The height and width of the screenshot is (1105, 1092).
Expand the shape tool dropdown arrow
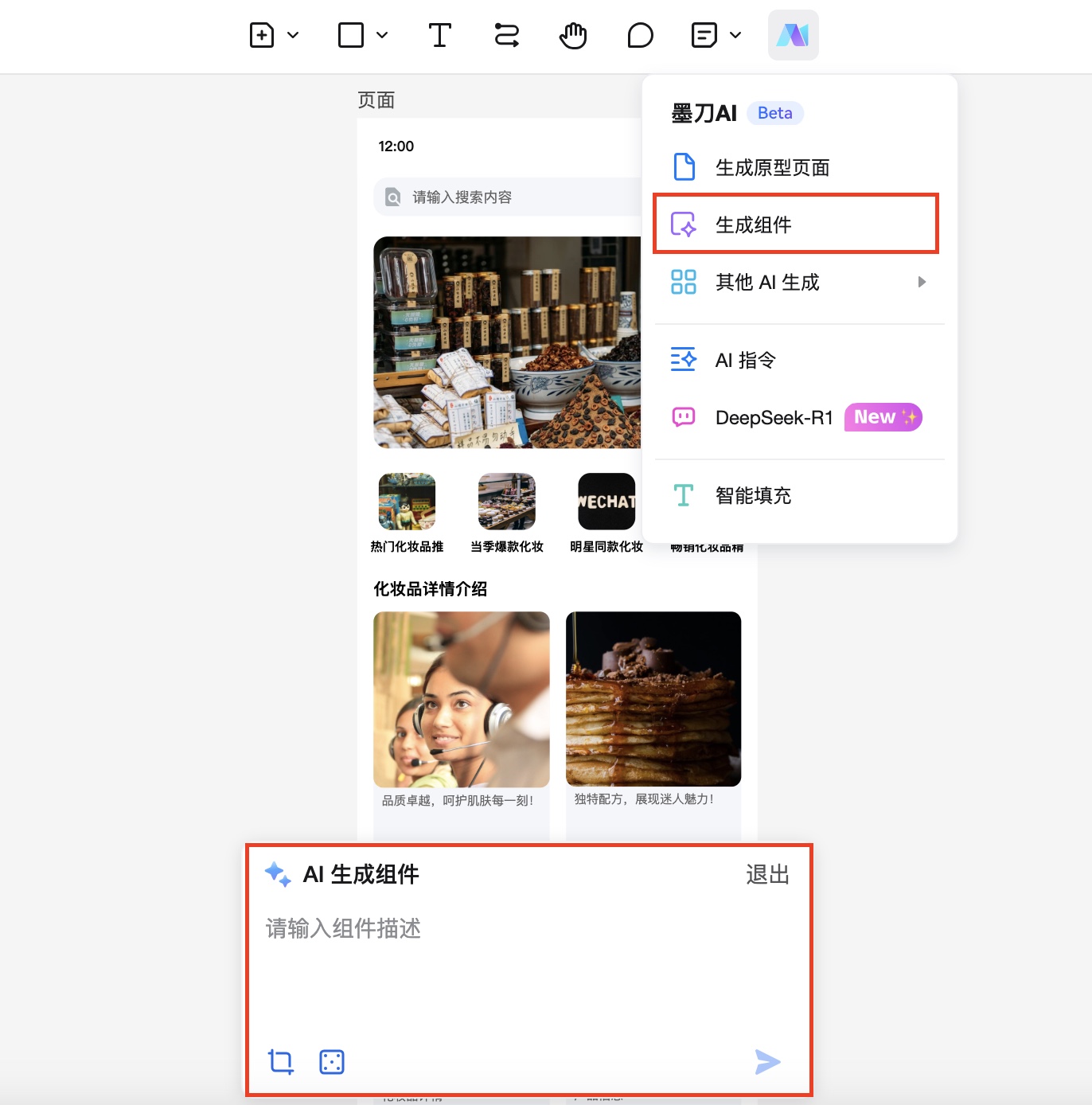coord(382,35)
